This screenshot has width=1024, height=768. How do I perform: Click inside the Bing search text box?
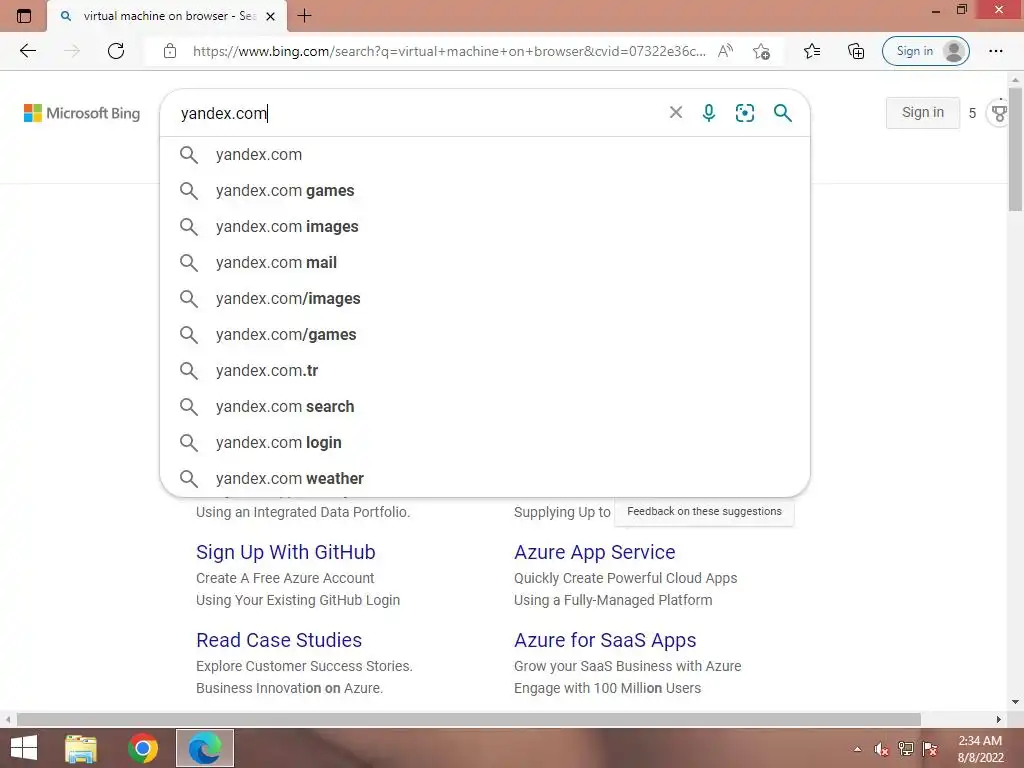[x=418, y=113]
